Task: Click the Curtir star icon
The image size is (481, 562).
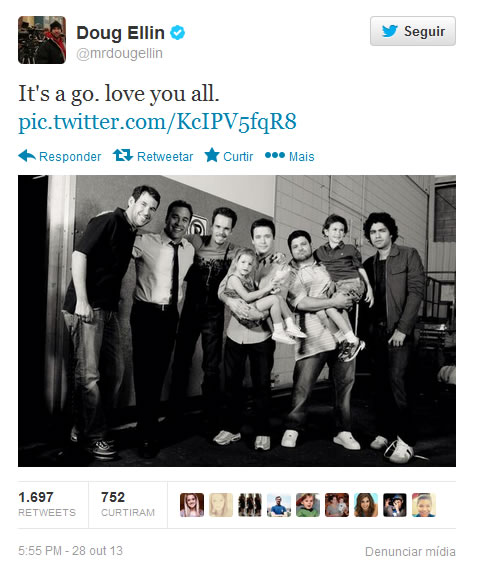Action: [x=212, y=156]
